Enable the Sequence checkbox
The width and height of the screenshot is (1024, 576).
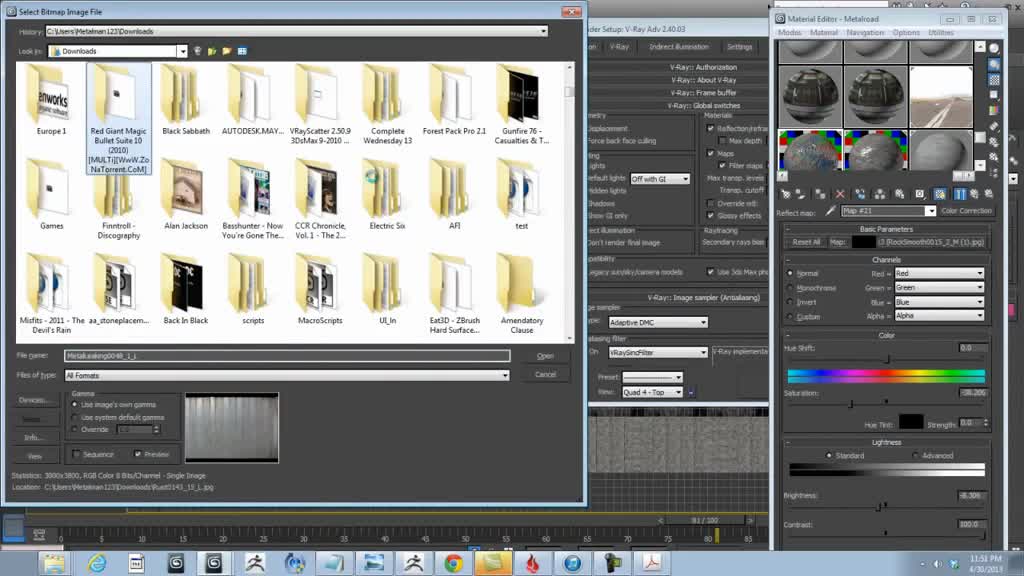(x=76, y=454)
